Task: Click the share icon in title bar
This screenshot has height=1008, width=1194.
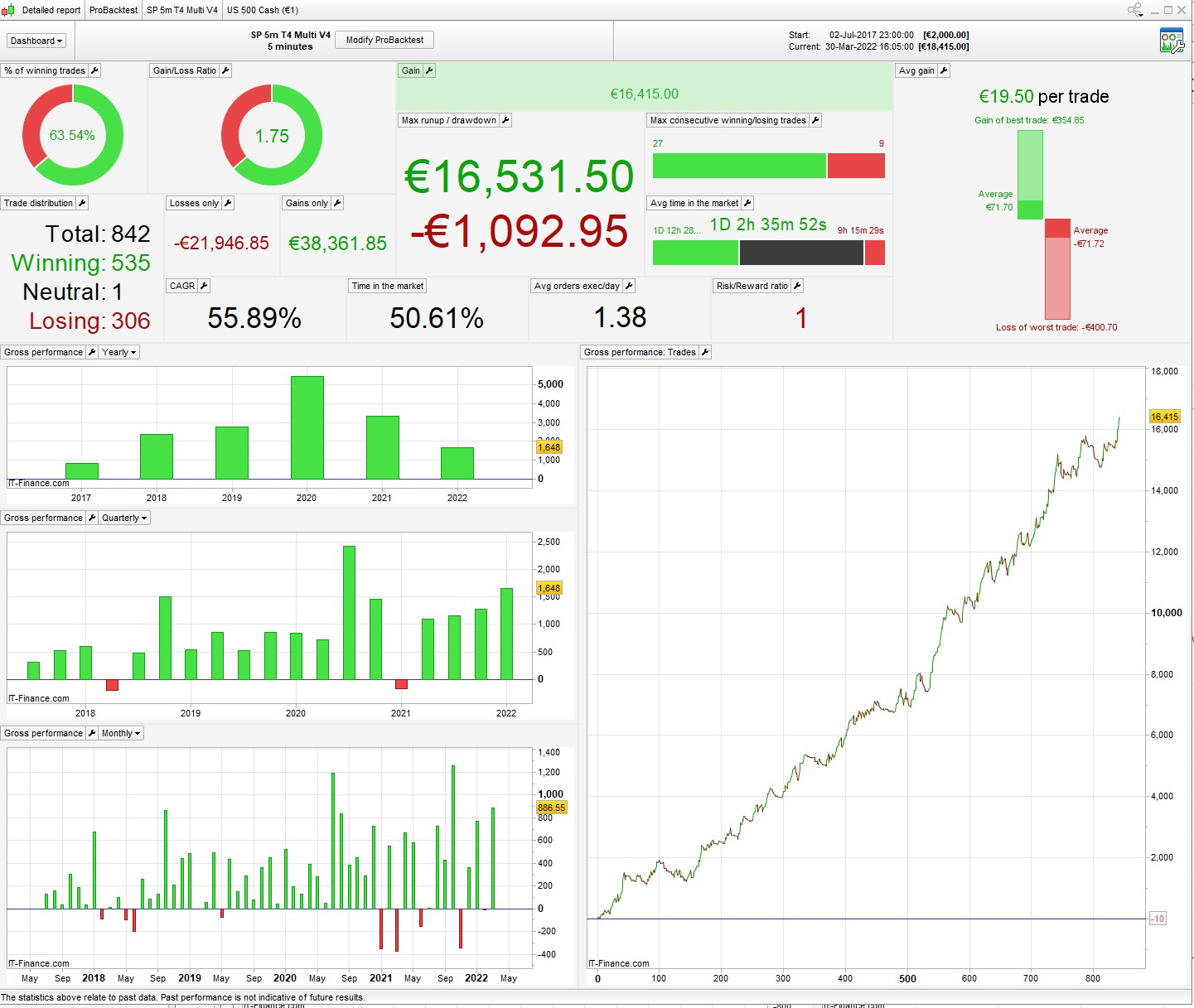Action: tap(1135, 10)
